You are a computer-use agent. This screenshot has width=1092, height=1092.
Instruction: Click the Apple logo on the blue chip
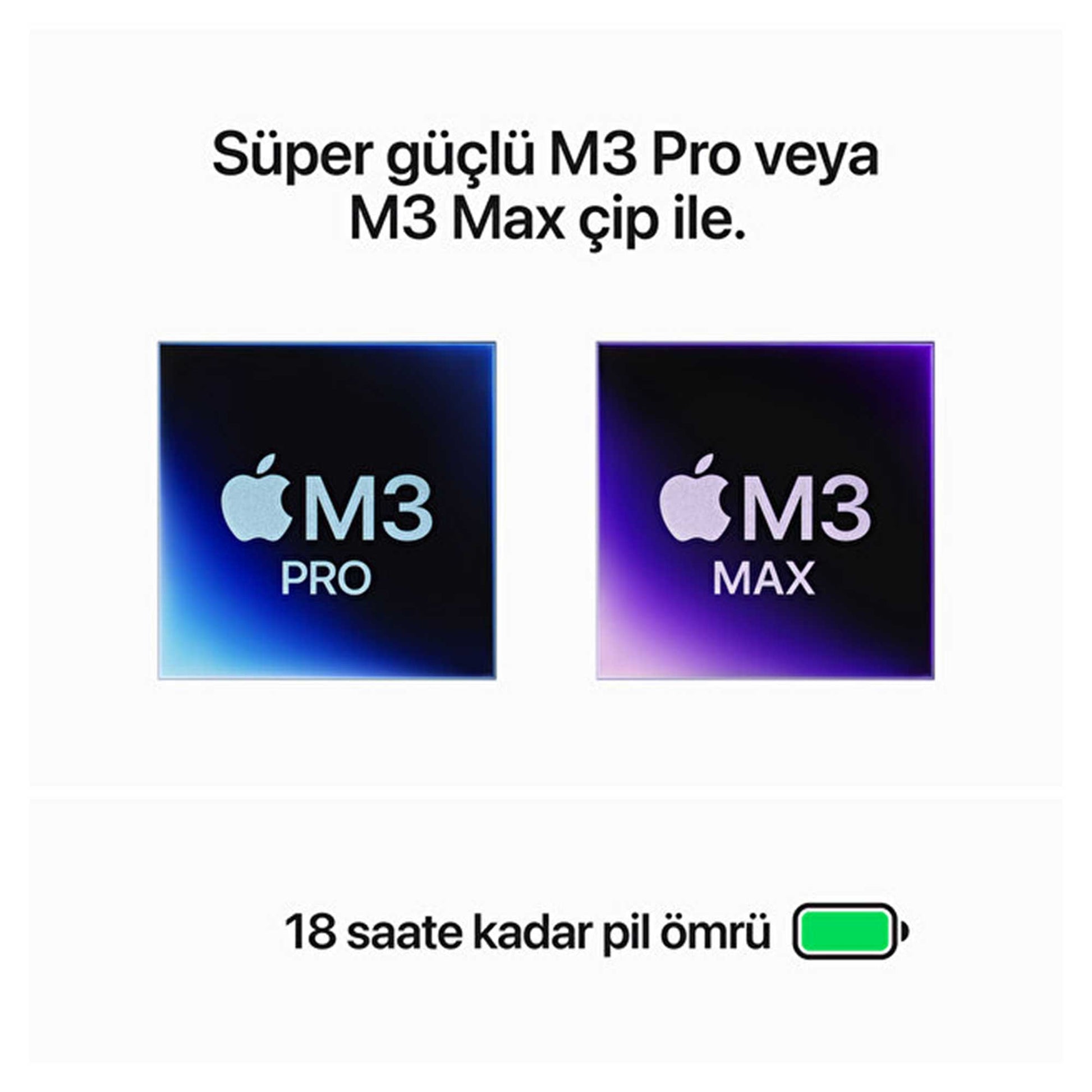pyautogui.click(x=255, y=498)
